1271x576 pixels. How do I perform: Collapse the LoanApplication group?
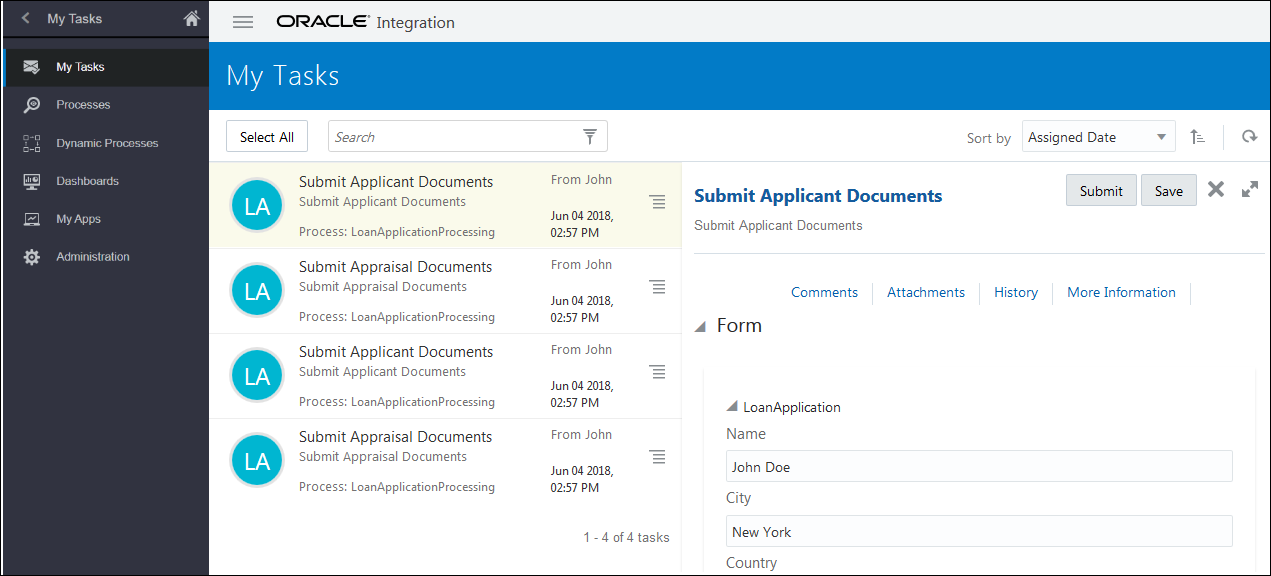point(732,406)
